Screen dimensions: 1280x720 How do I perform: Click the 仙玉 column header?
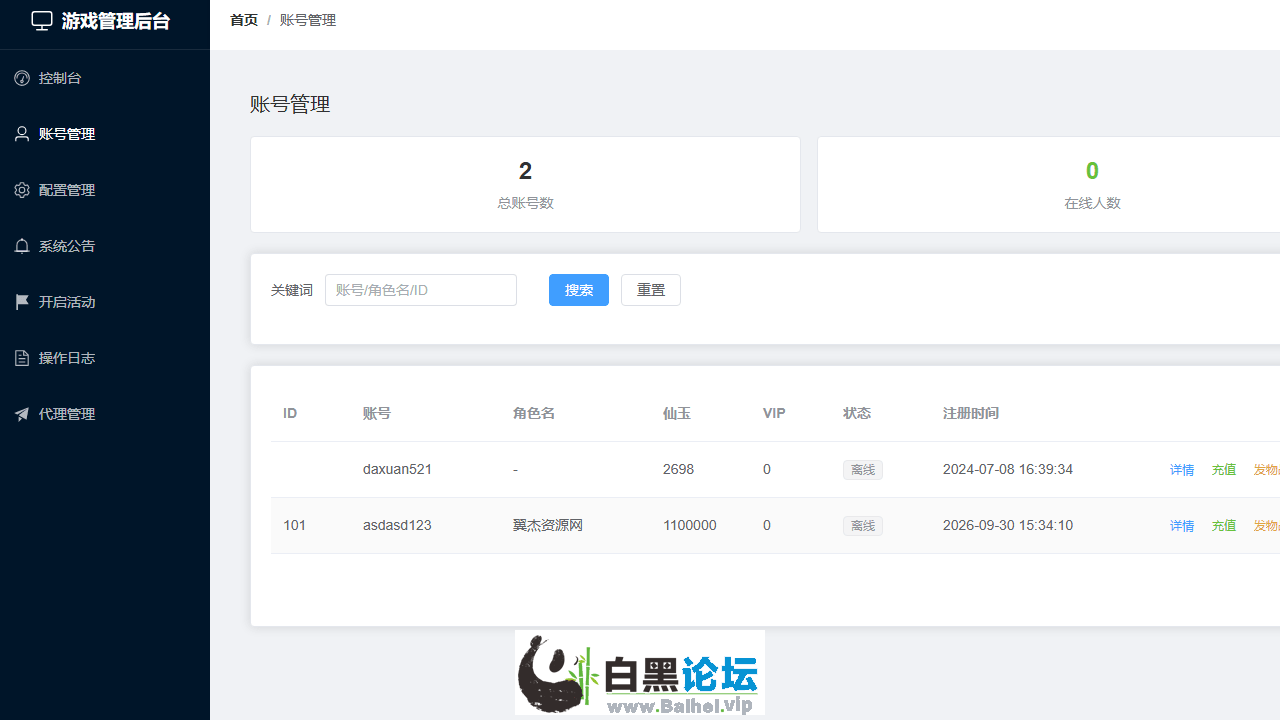[677, 413]
